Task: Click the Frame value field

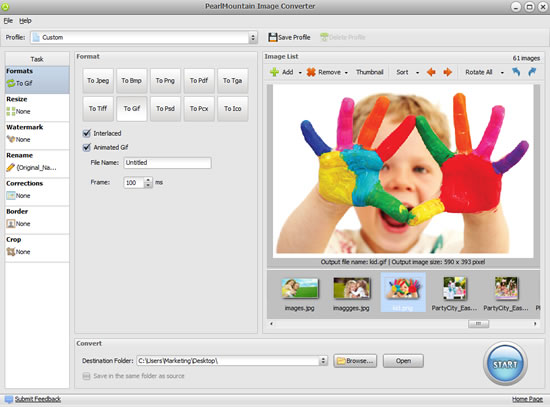Action: click(x=134, y=183)
